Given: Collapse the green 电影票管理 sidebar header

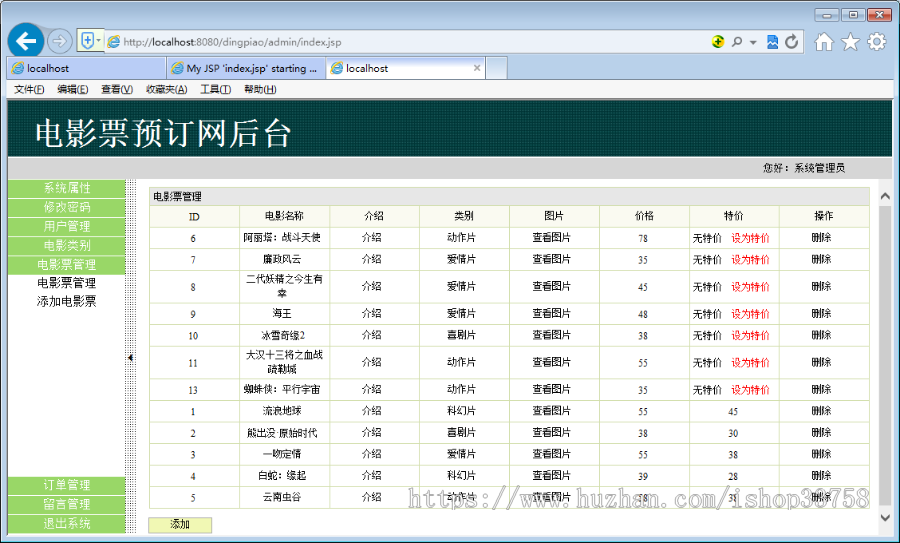Looking at the screenshot, I should click(x=67, y=265).
